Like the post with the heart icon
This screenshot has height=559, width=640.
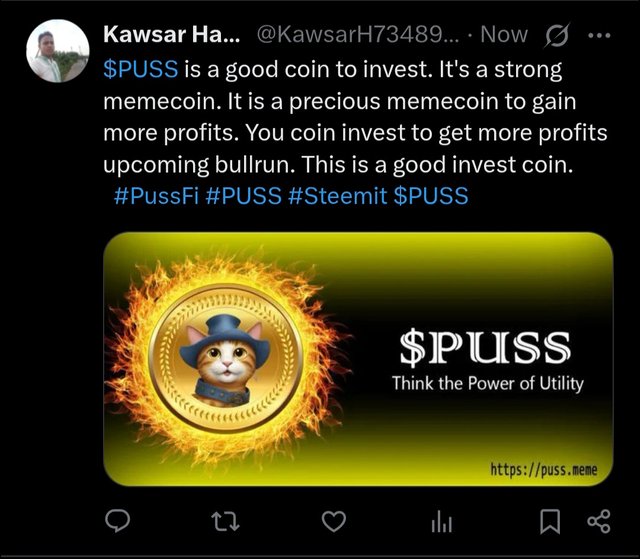click(x=334, y=521)
